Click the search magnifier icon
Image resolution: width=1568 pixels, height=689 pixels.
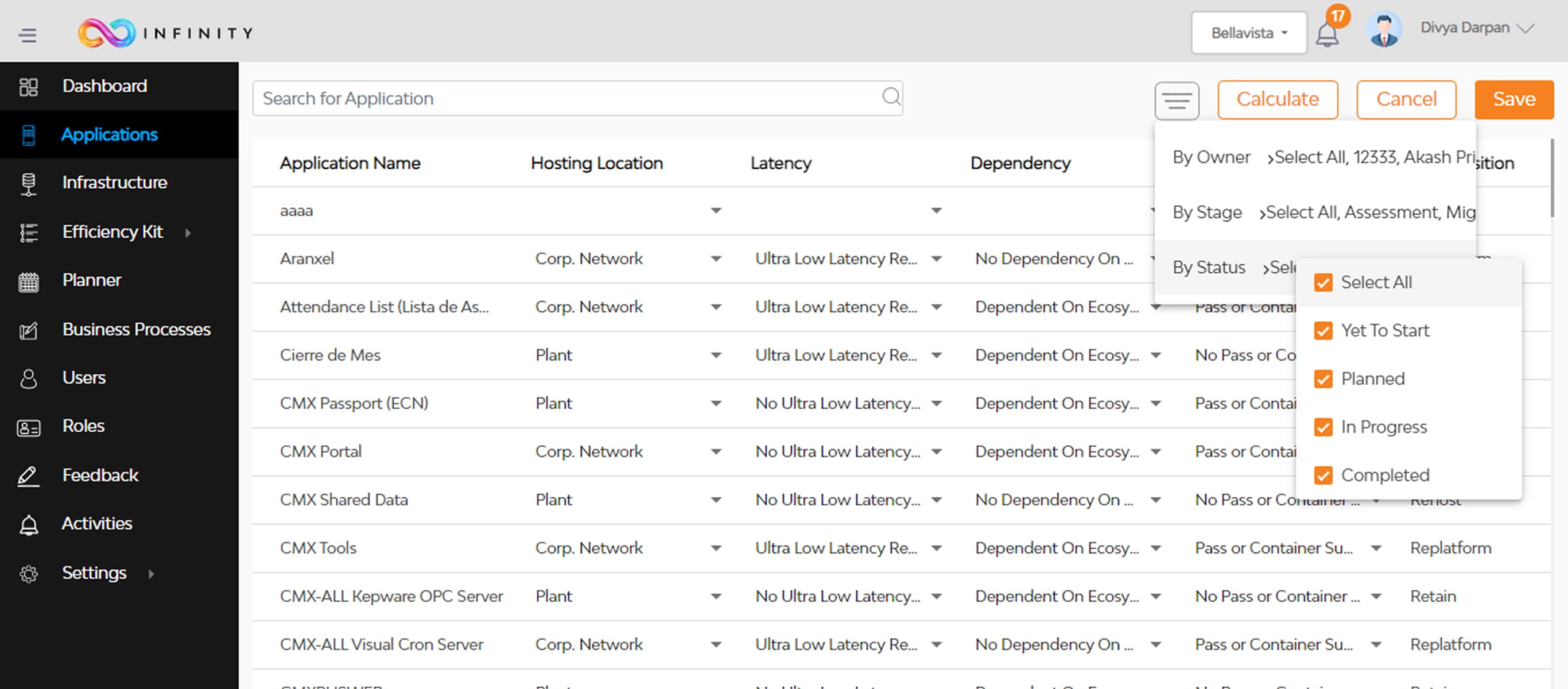point(891,97)
